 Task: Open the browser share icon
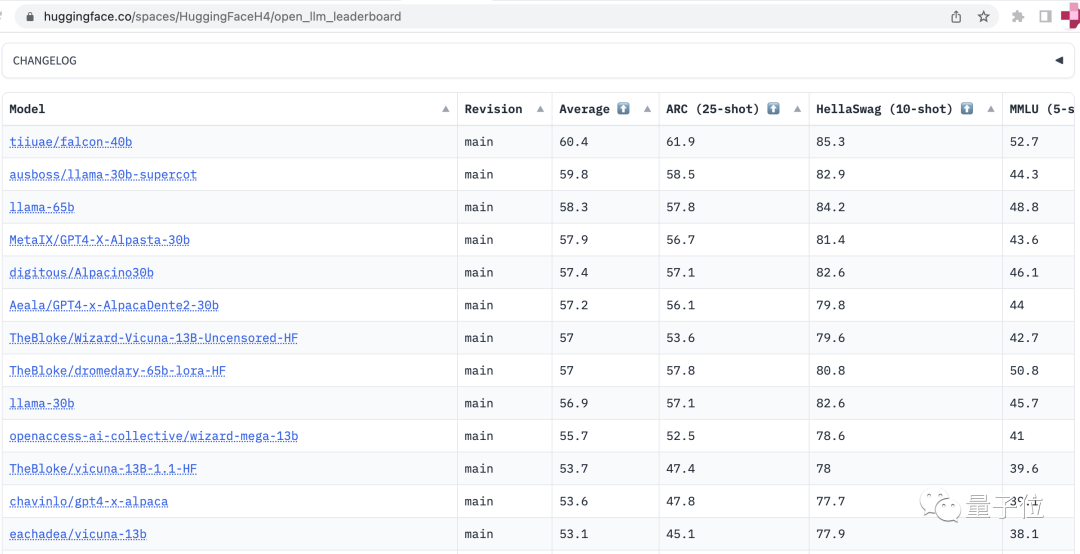coord(956,17)
